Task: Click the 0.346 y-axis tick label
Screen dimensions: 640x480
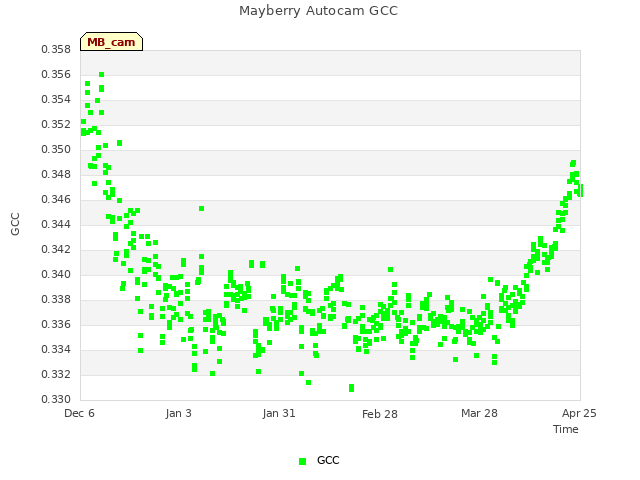Action: 56,199
